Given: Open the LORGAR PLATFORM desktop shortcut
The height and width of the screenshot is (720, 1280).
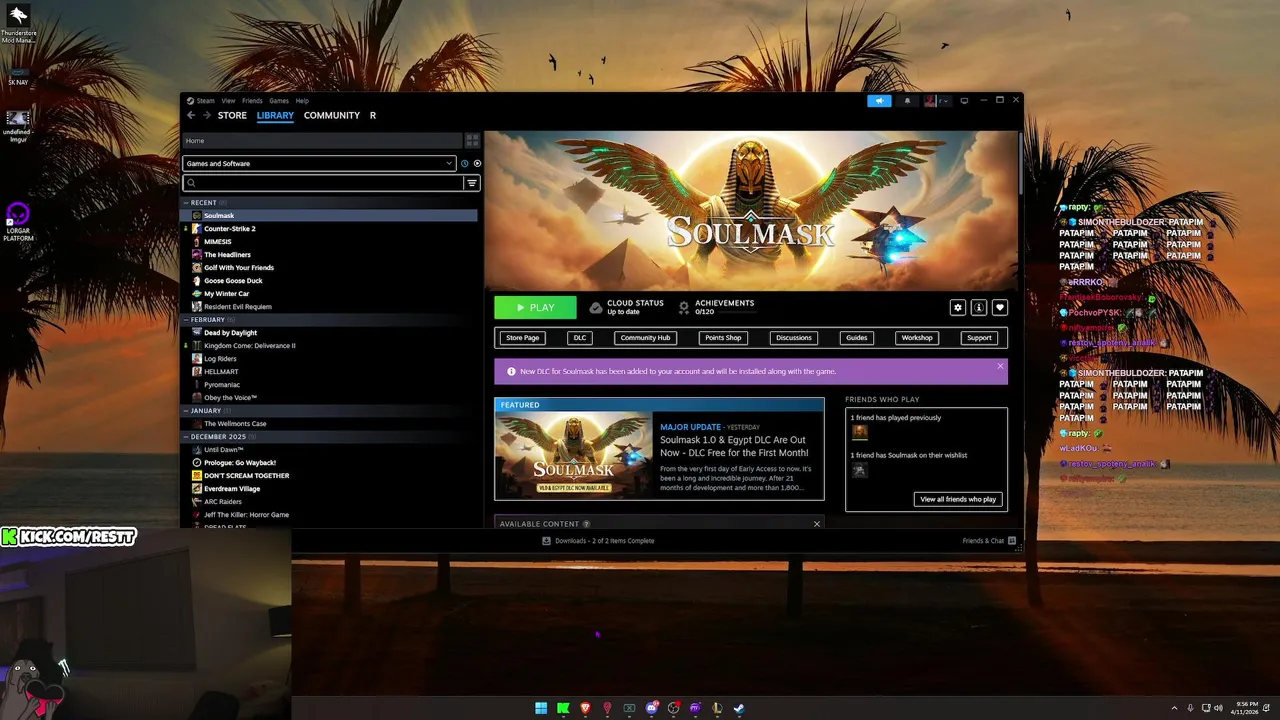Looking at the screenshot, I should (18, 222).
